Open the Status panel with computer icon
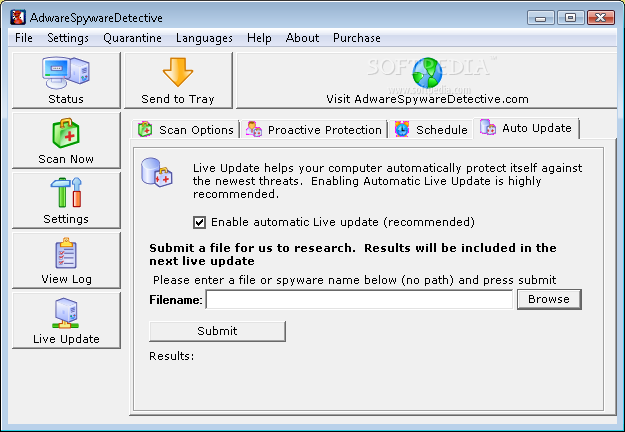625x432 pixels. coord(66,80)
